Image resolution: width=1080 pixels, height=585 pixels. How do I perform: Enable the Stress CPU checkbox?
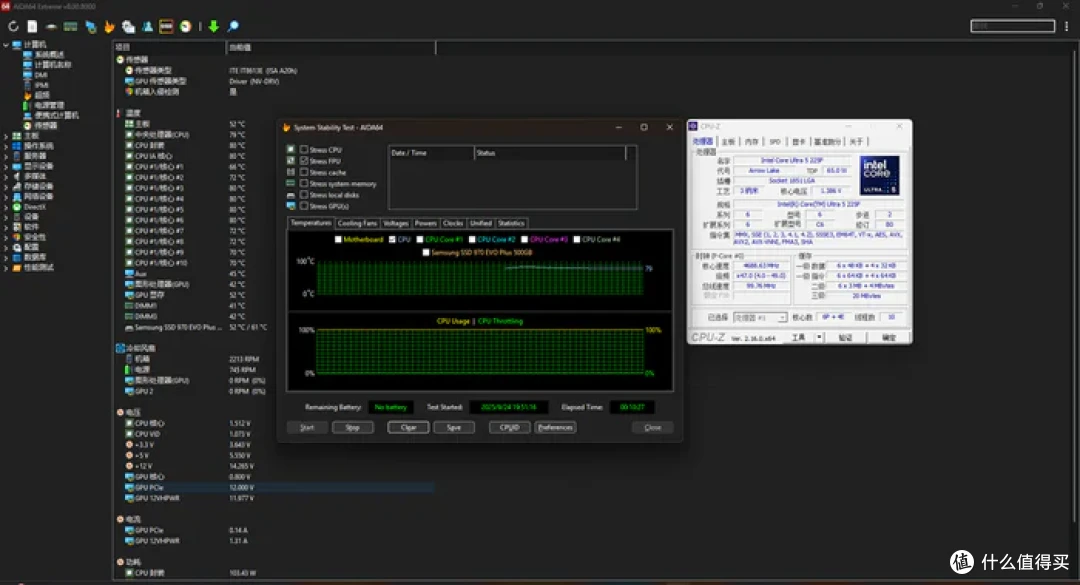(x=304, y=150)
